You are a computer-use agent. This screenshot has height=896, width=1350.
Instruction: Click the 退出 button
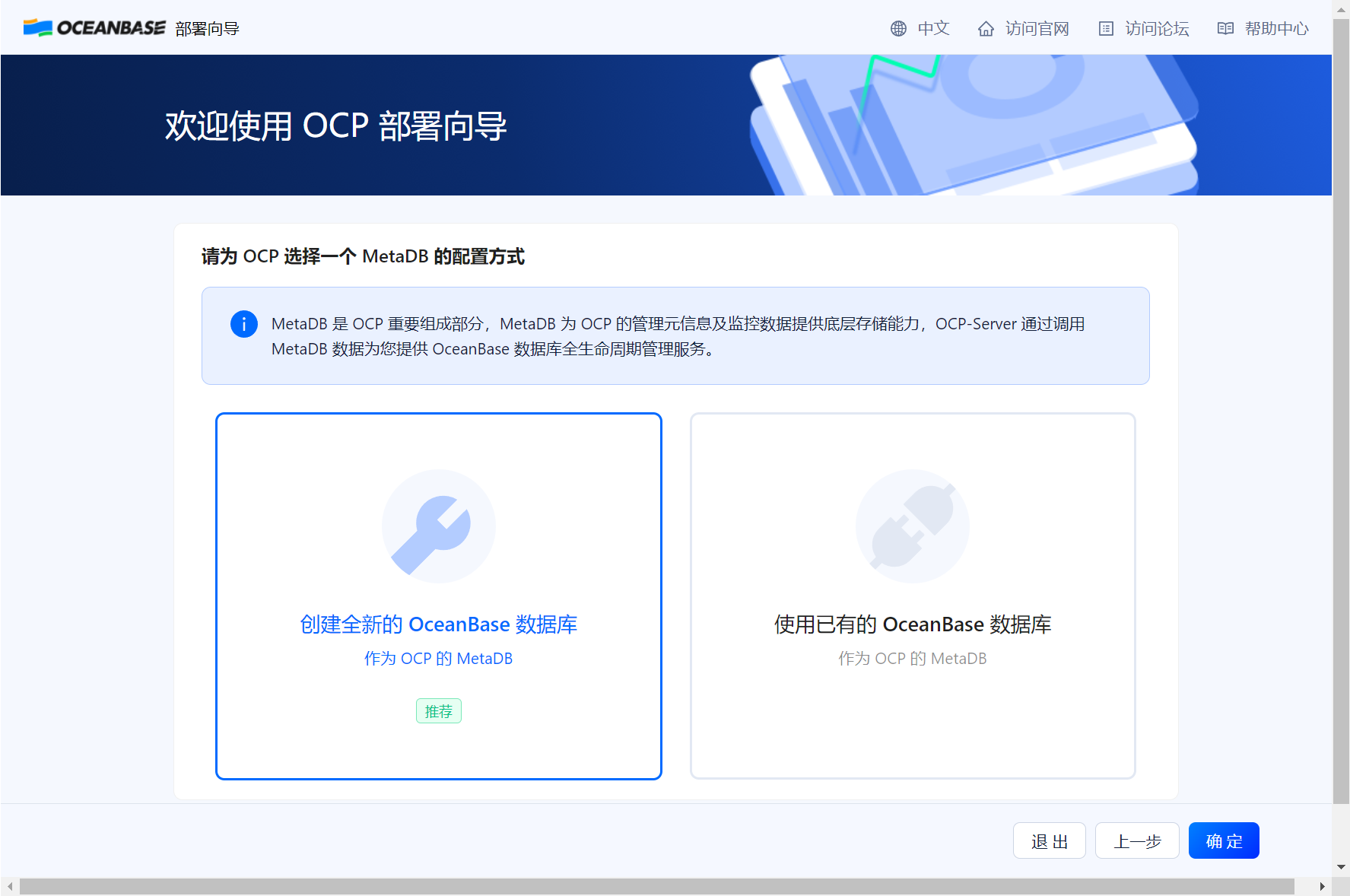coord(1050,840)
